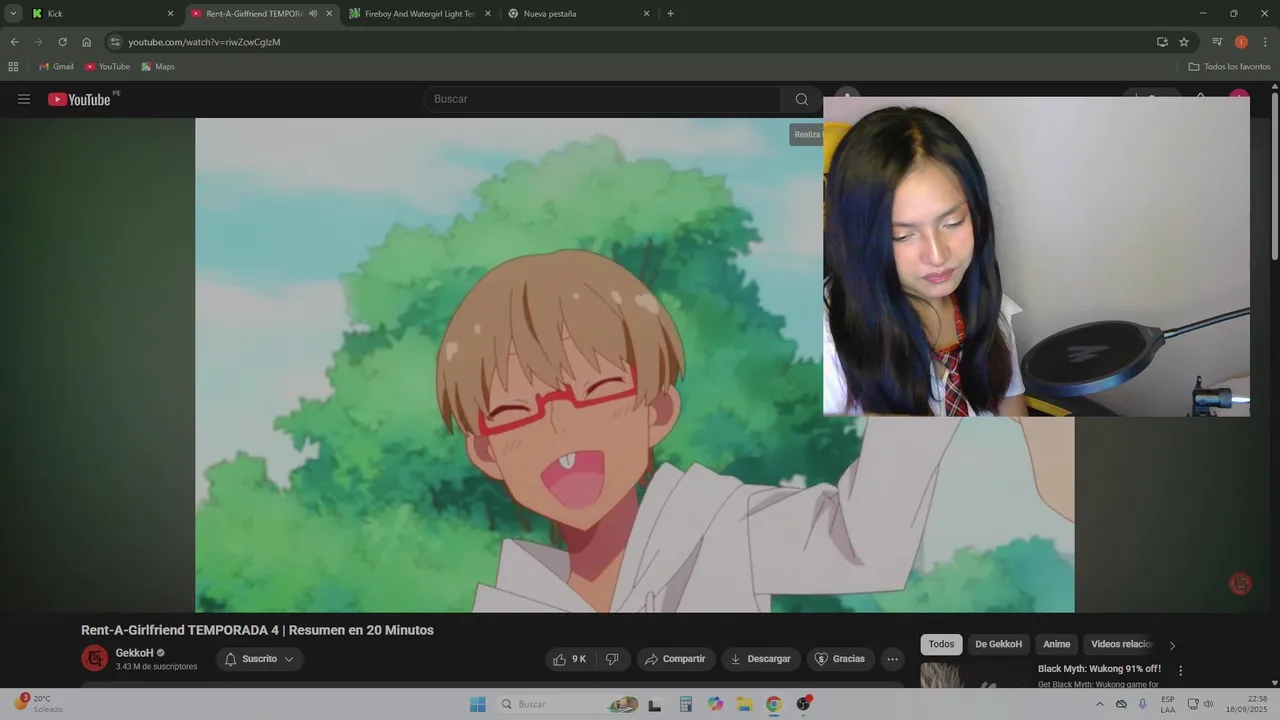Open GekkoH channel avatar

pos(94,658)
